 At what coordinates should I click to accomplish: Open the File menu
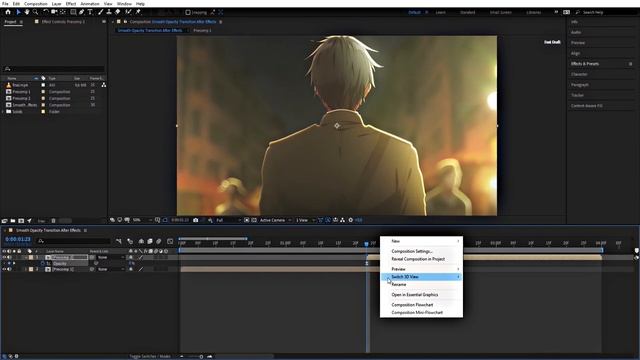(5, 4)
